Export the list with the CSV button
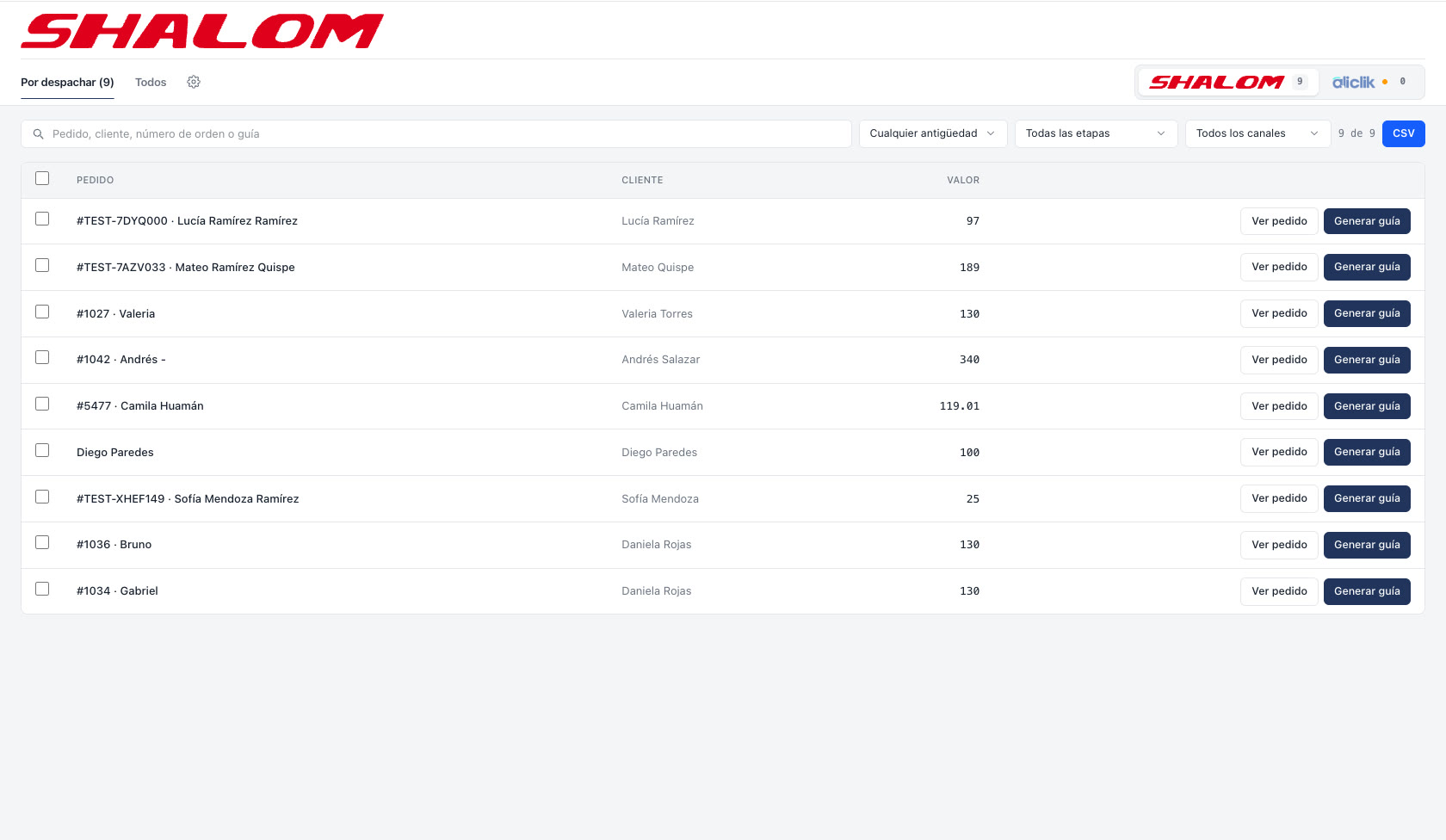Image resolution: width=1446 pixels, height=840 pixels. (1403, 133)
